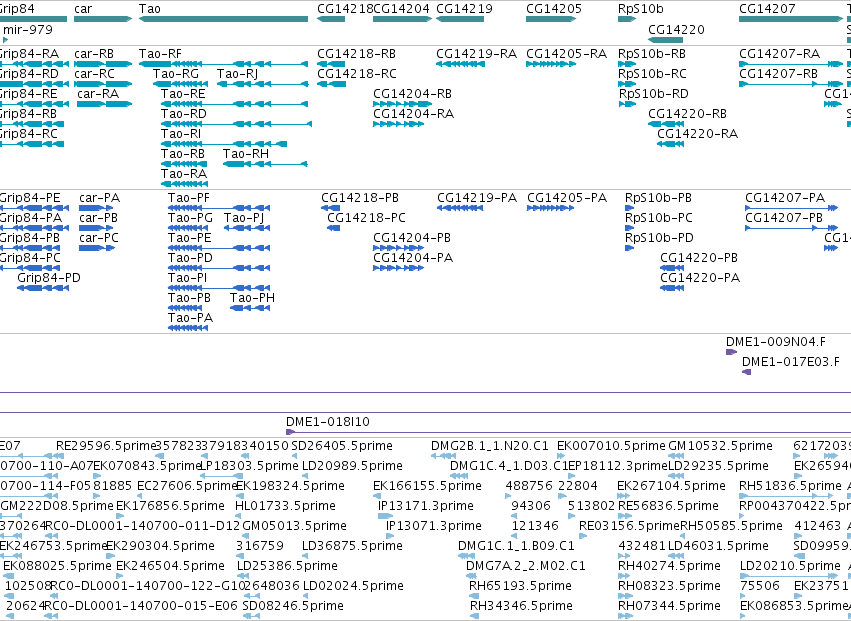Select the CG14219 gene label
The image size is (851, 621).
coord(465,9)
